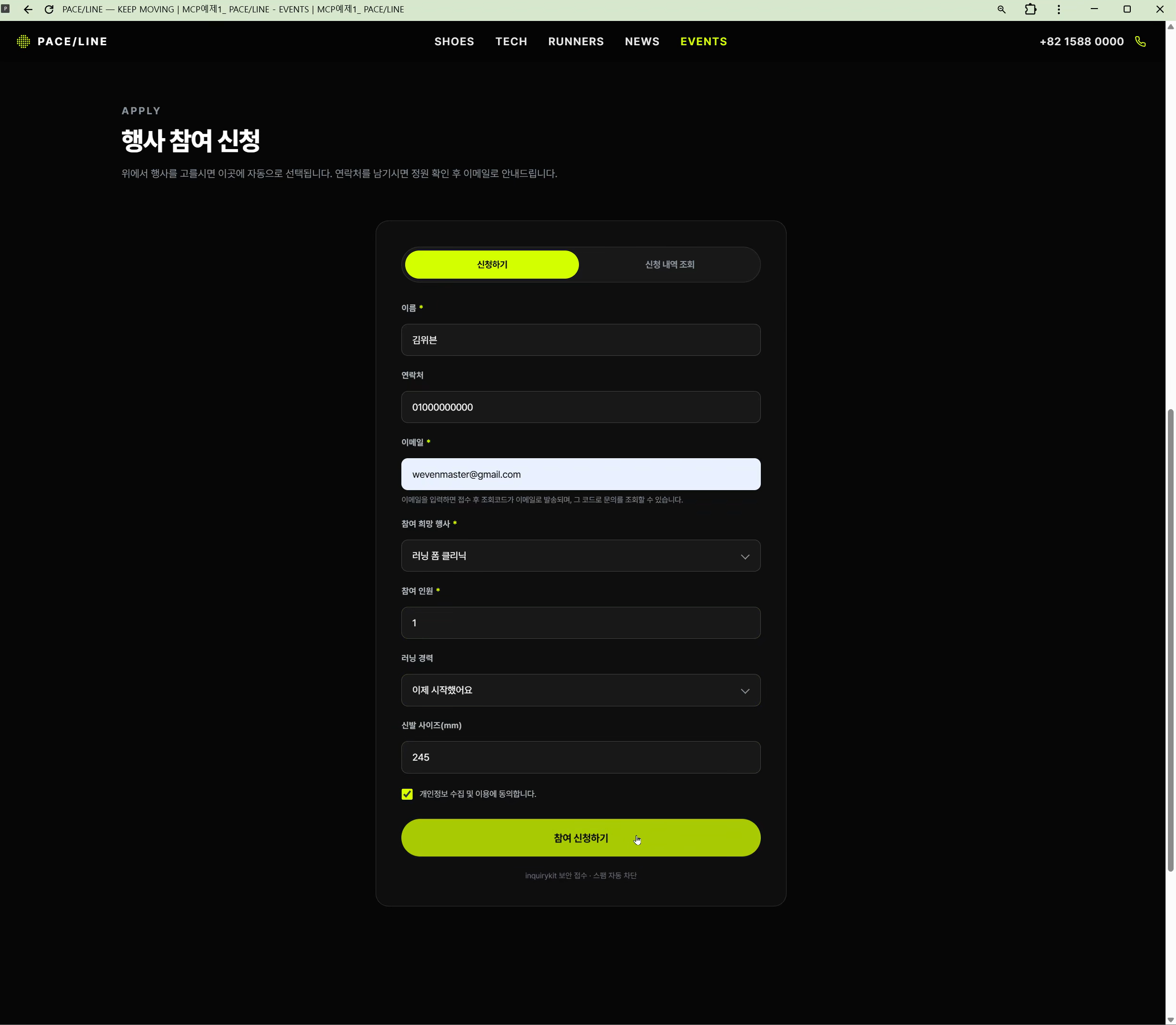Open the 참여 희망 행사 dropdown
Screen dimensions: 1176x1025
click(x=581, y=556)
